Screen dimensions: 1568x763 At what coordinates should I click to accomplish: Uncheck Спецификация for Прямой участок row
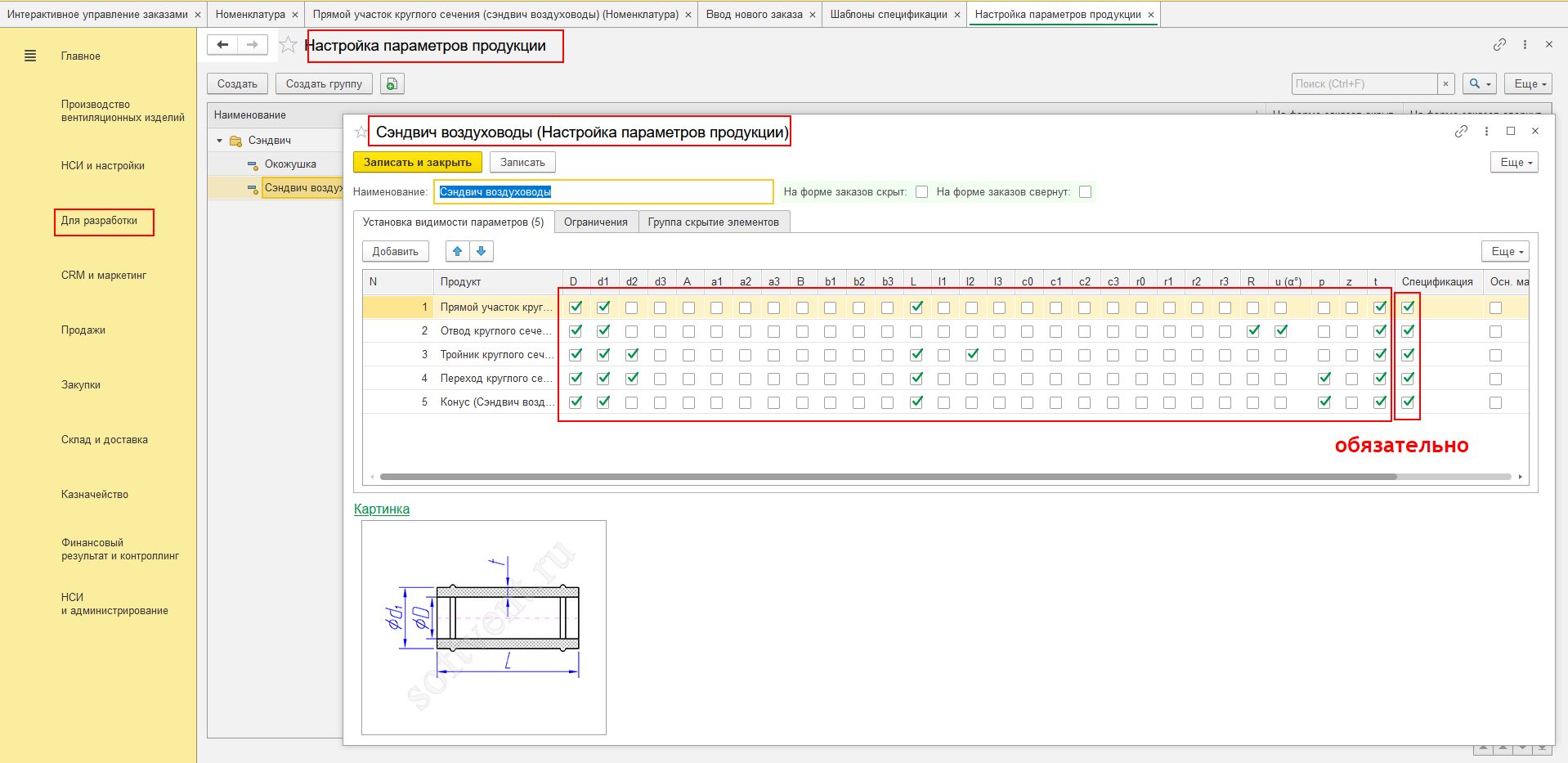1408,307
